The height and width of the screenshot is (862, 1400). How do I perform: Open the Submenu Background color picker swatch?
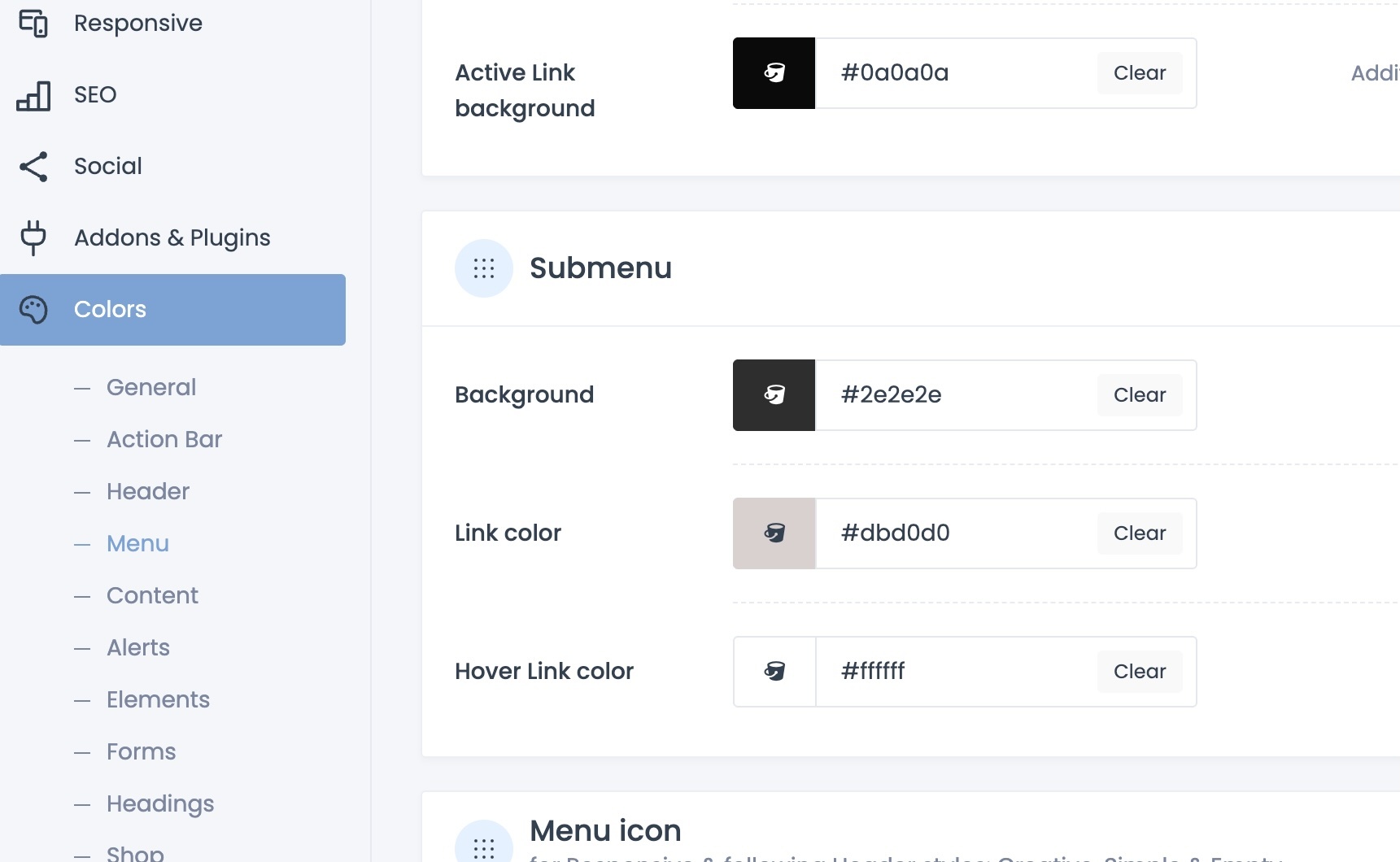(x=774, y=395)
